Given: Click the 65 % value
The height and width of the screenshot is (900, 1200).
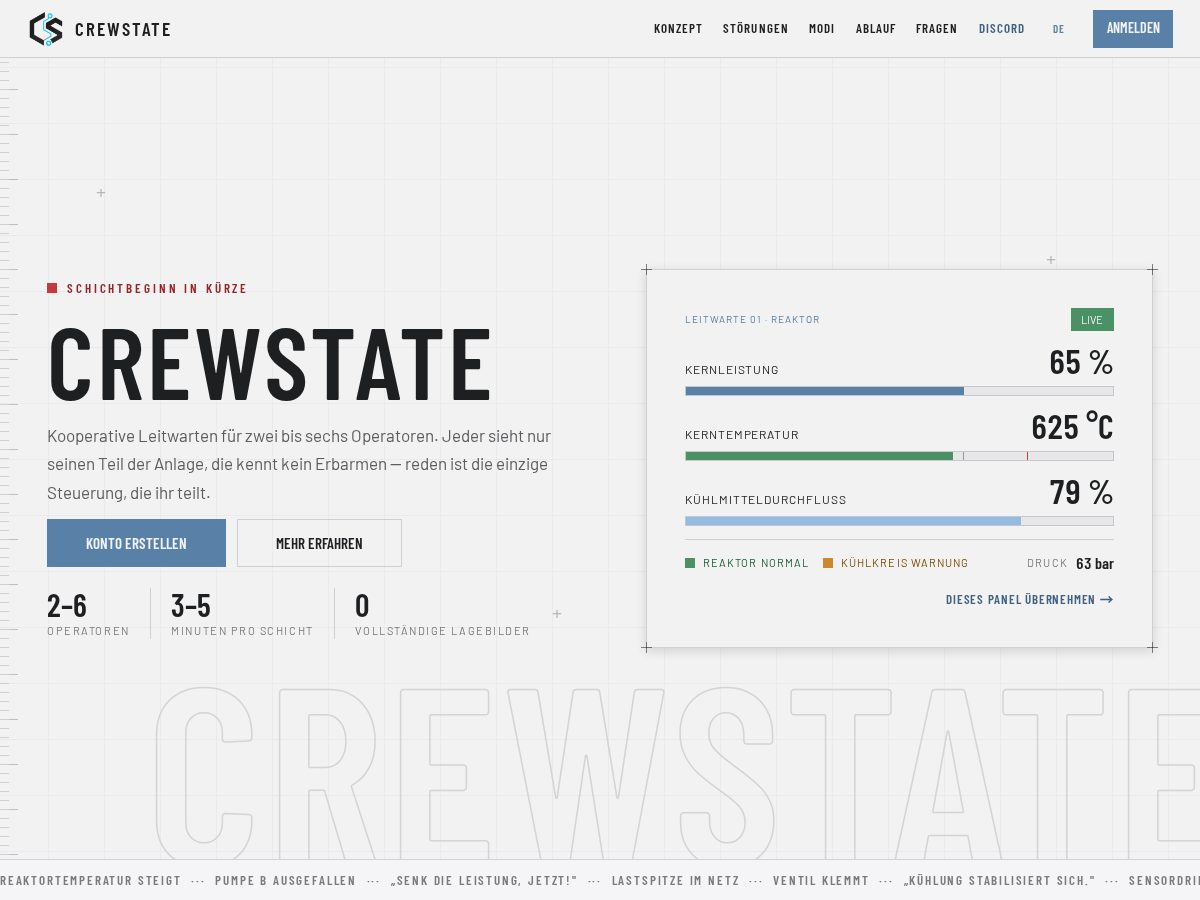Looking at the screenshot, I should tap(1081, 362).
